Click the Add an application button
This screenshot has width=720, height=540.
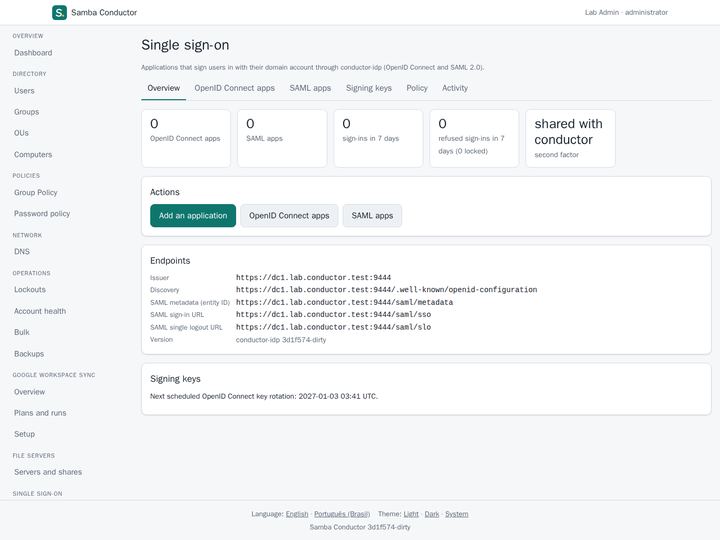tap(193, 216)
